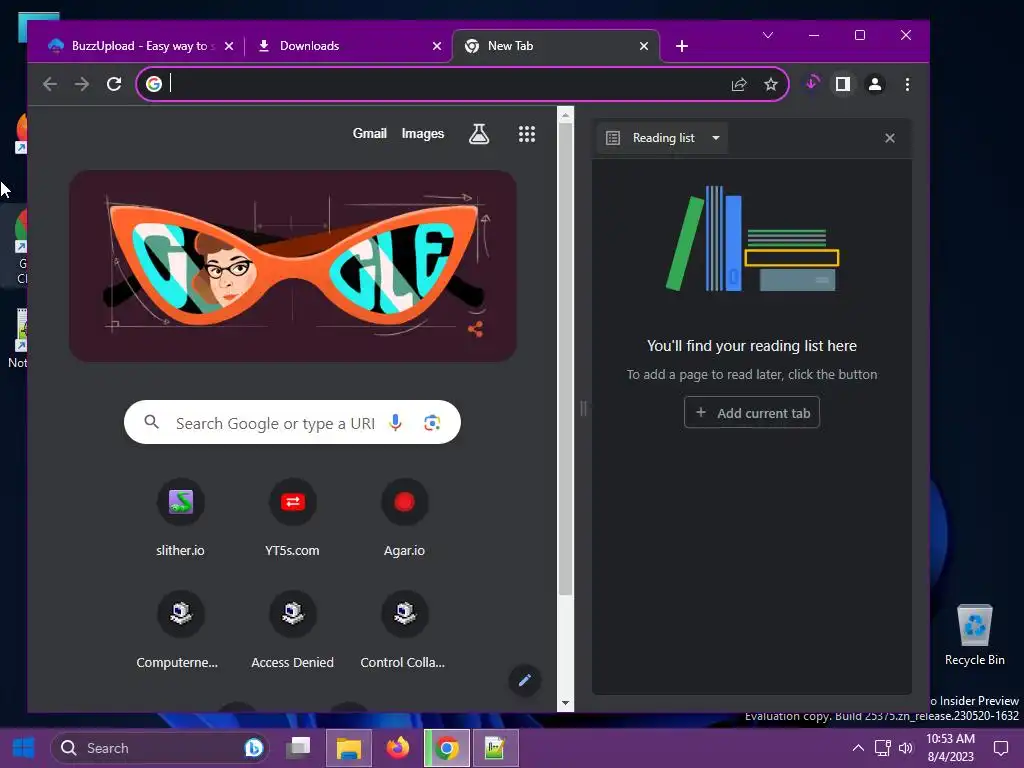Image resolution: width=1024 pixels, height=768 pixels.
Task: Open the Chrome three-dot menu
Action: pos(907,84)
